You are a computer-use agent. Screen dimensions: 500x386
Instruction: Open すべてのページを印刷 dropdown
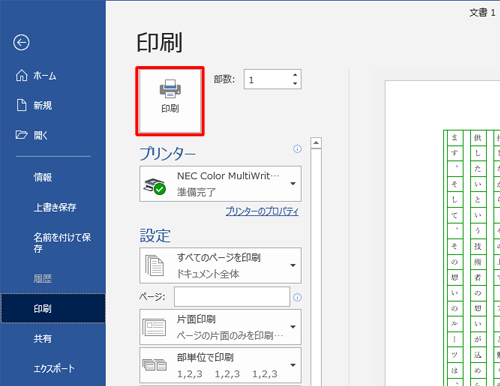click(x=220, y=266)
